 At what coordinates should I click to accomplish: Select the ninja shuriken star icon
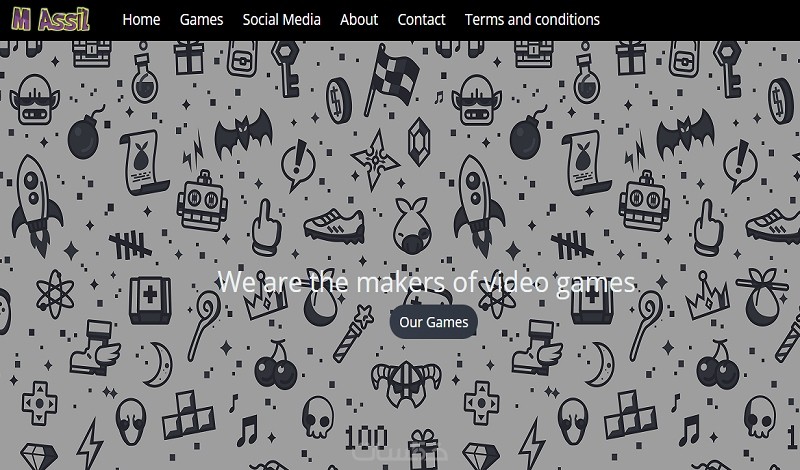click(376, 160)
